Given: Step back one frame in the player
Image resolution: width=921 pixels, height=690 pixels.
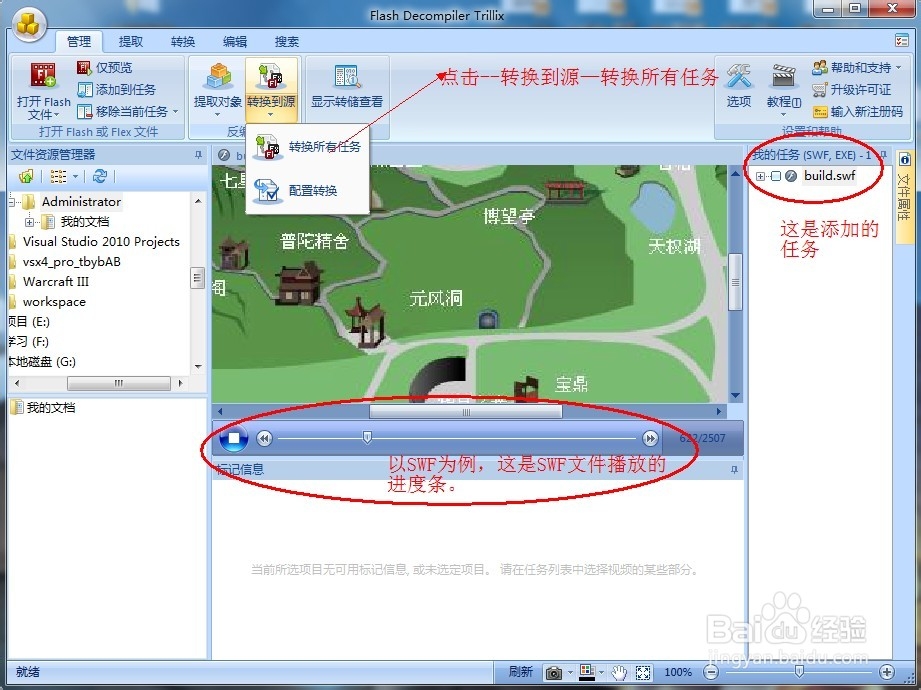Looking at the screenshot, I should [x=264, y=438].
